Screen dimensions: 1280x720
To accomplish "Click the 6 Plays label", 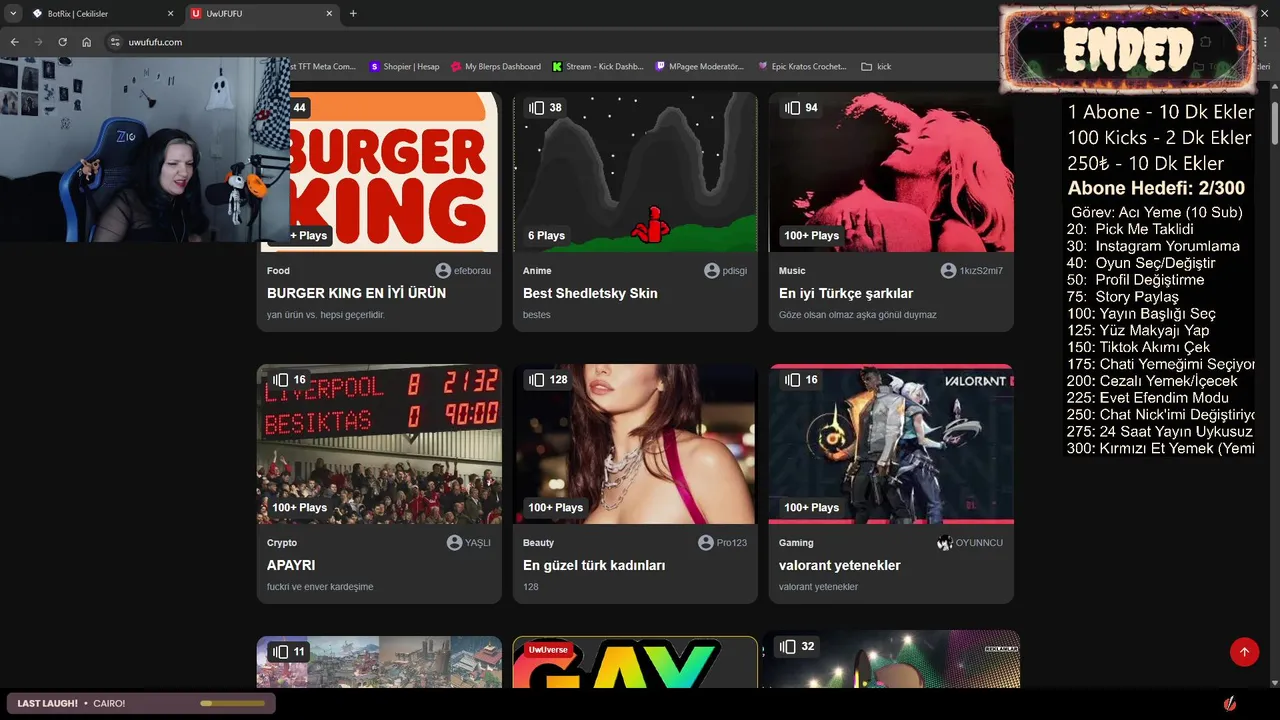I will point(547,236).
